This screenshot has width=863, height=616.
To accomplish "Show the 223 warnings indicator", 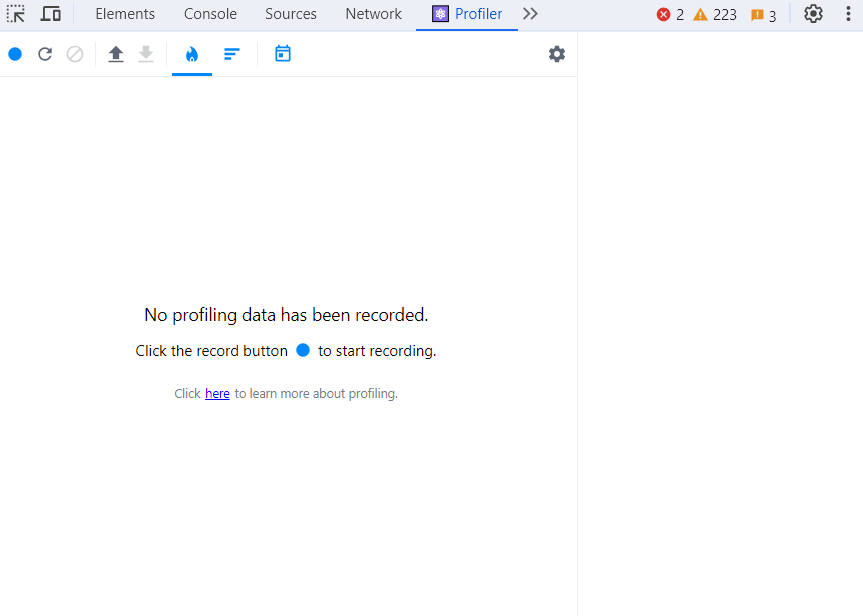I will 714,15.
